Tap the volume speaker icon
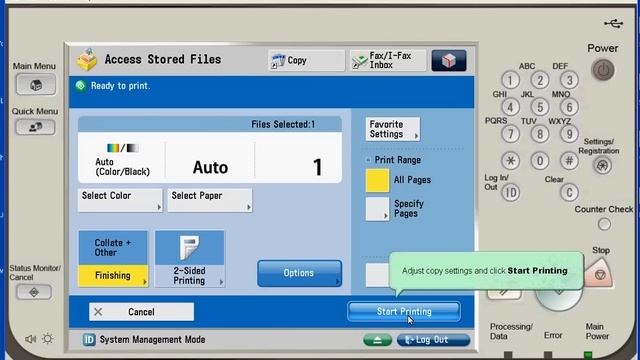 (x=30, y=339)
